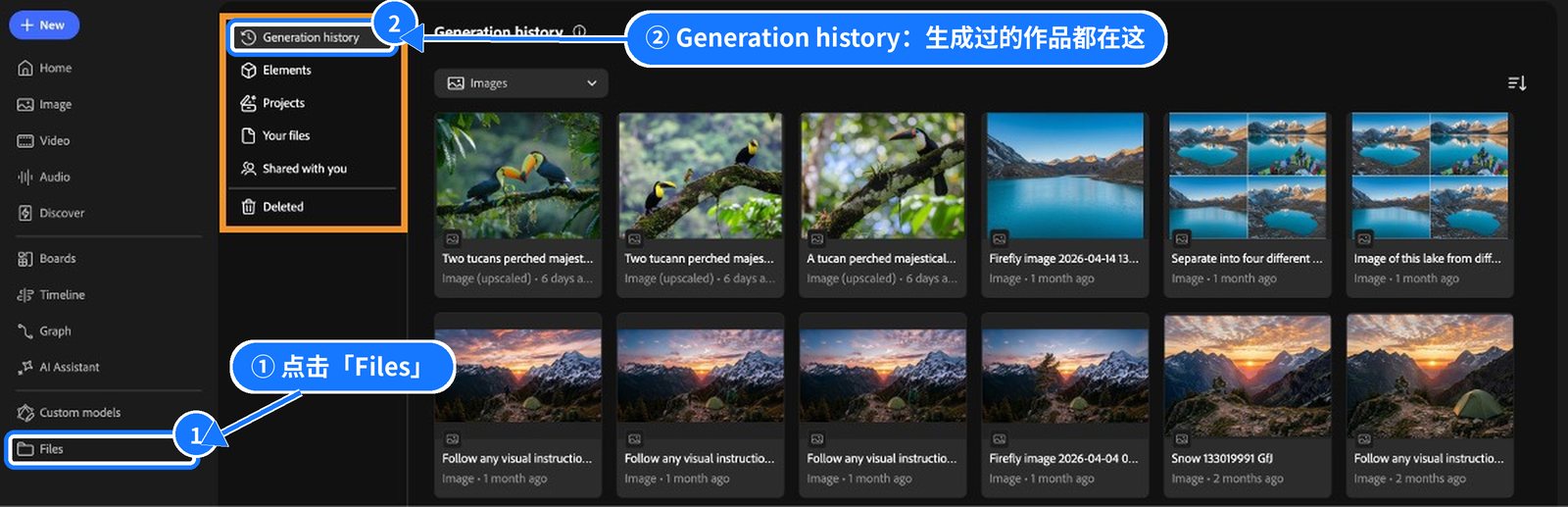This screenshot has height=507, width=1568.
Task: Open Boards in the sidebar
Action: (47, 258)
